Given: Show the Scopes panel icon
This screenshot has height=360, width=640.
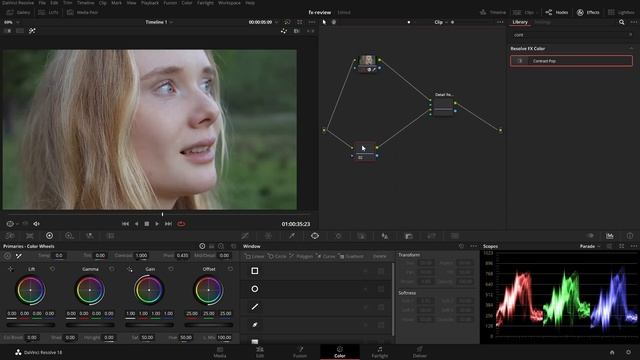Looking at the screenshot, I should tap(609, 236).
